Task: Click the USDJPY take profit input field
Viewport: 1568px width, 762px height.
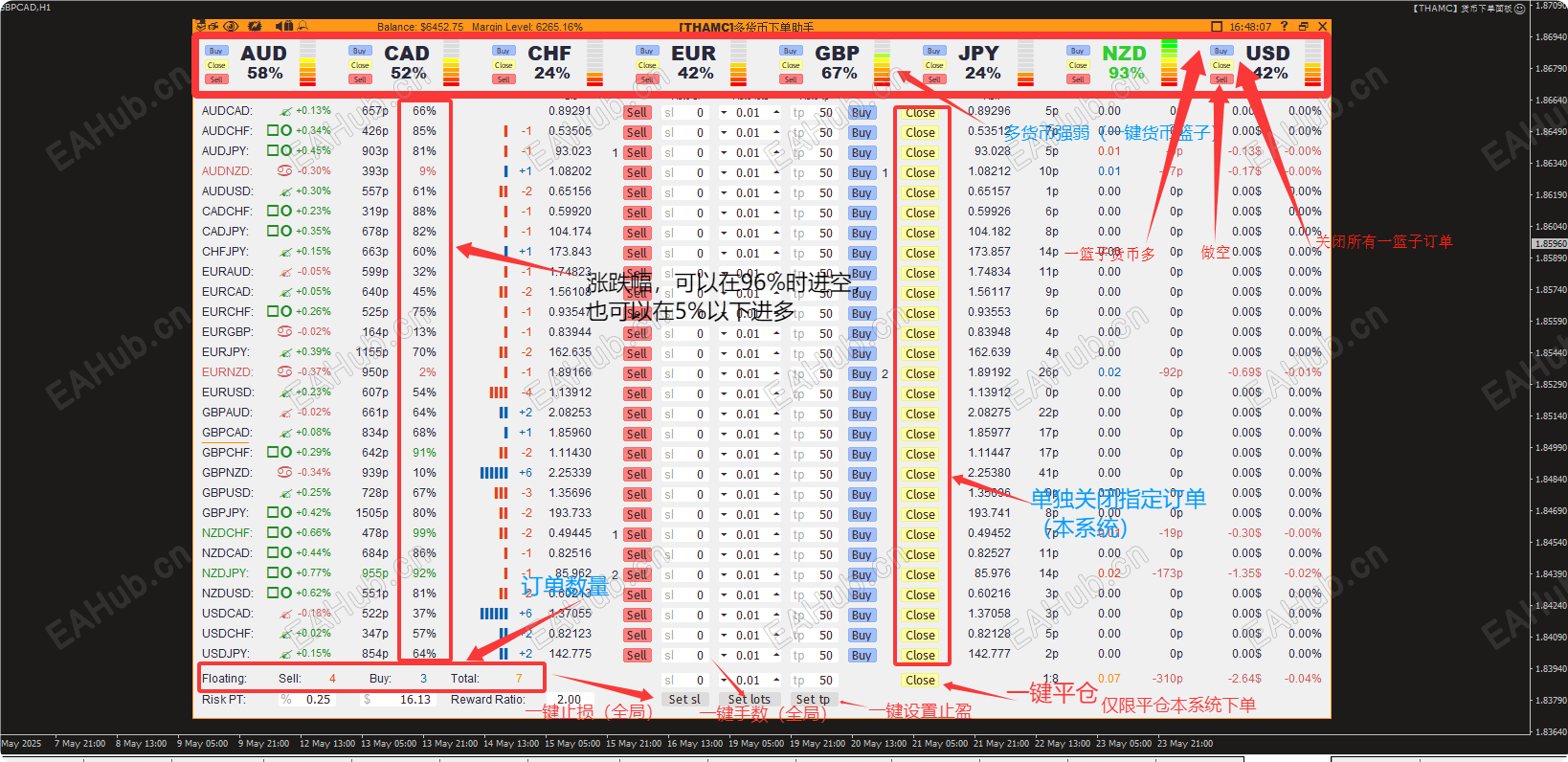Action: coord(814,656)
